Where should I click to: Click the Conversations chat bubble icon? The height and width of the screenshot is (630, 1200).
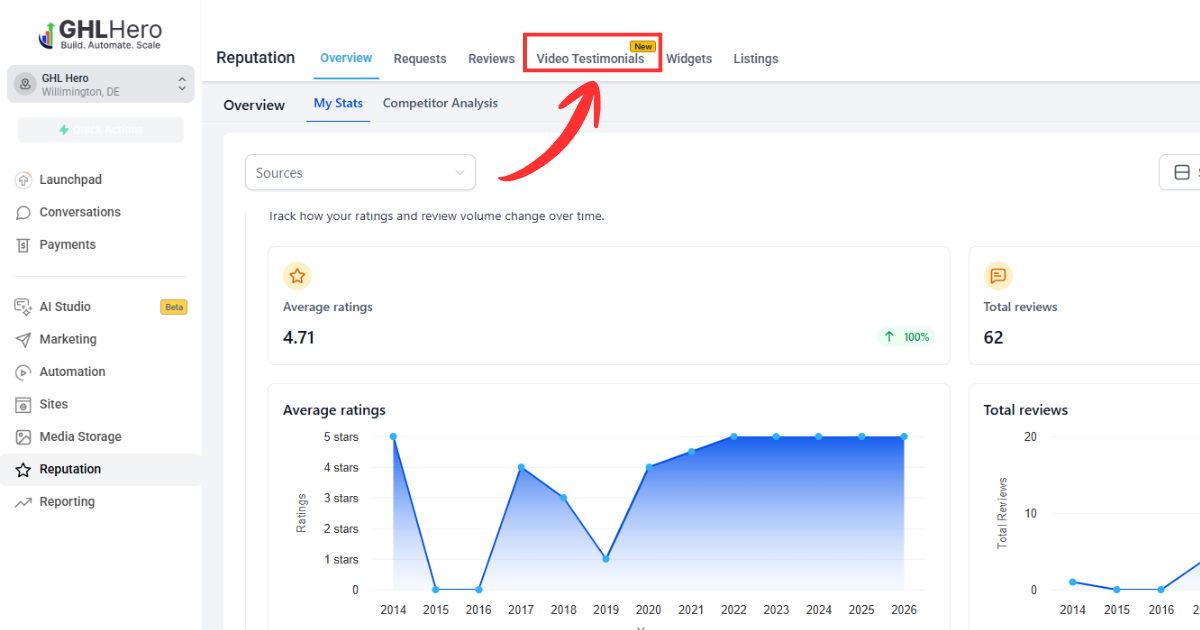click(x=24, y=212)
